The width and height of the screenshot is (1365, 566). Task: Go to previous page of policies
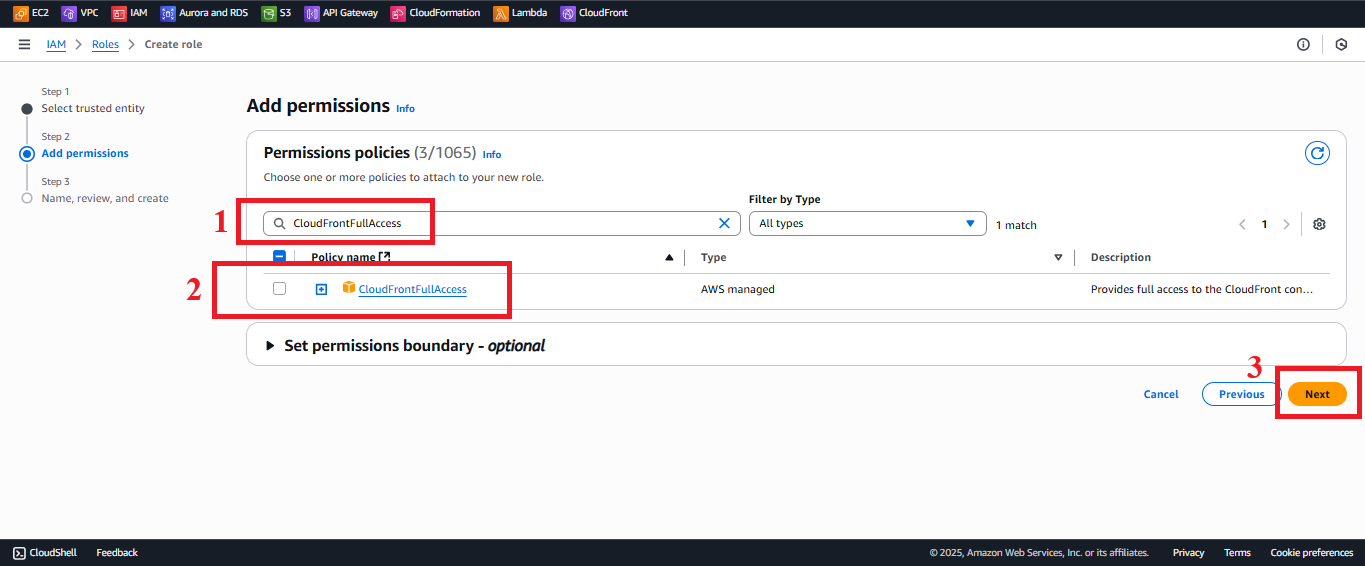(1242, 224)
